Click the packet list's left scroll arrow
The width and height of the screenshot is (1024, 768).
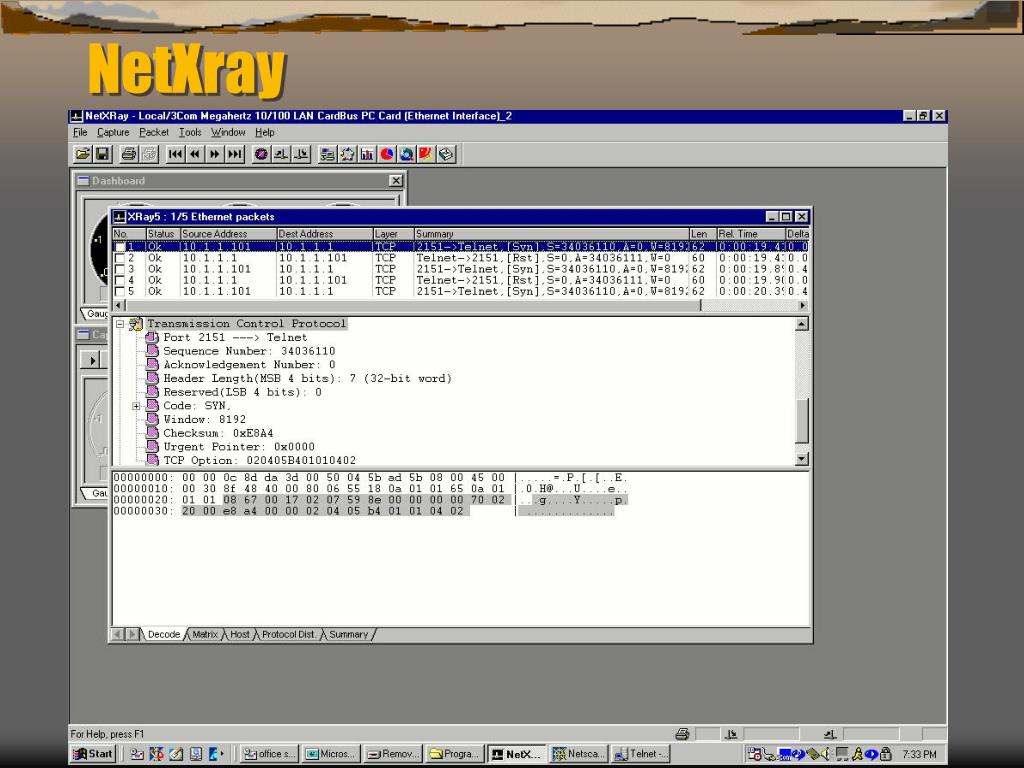tap(119, 305)
